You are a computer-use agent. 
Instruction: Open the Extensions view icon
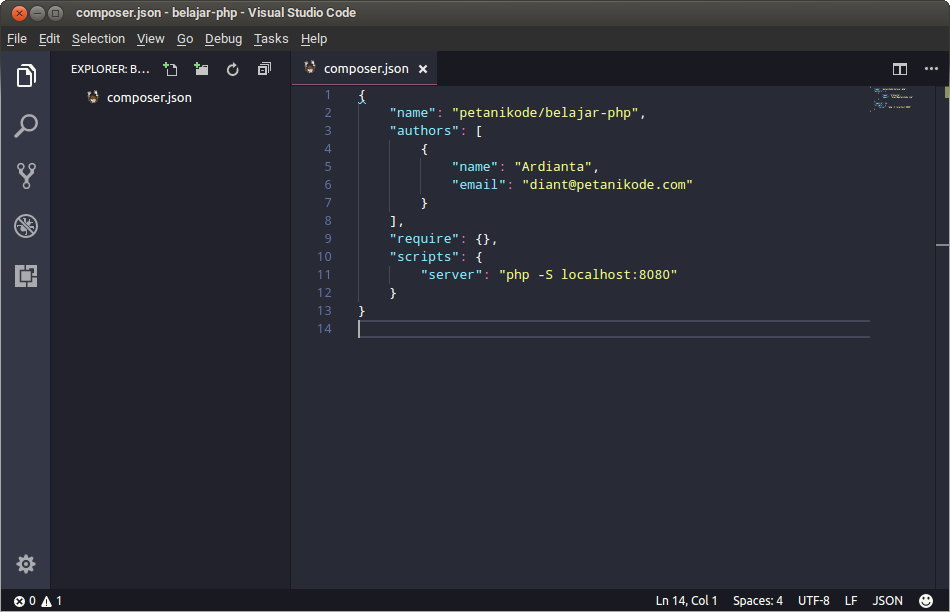point(25,277)
